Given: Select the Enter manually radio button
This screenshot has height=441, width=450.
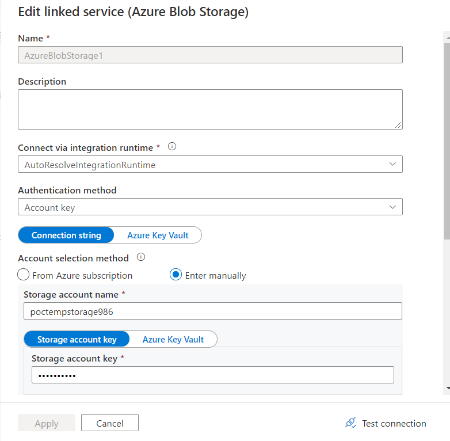Looking at the screenshot, I should pyautogui.click(x=176, y=275).
